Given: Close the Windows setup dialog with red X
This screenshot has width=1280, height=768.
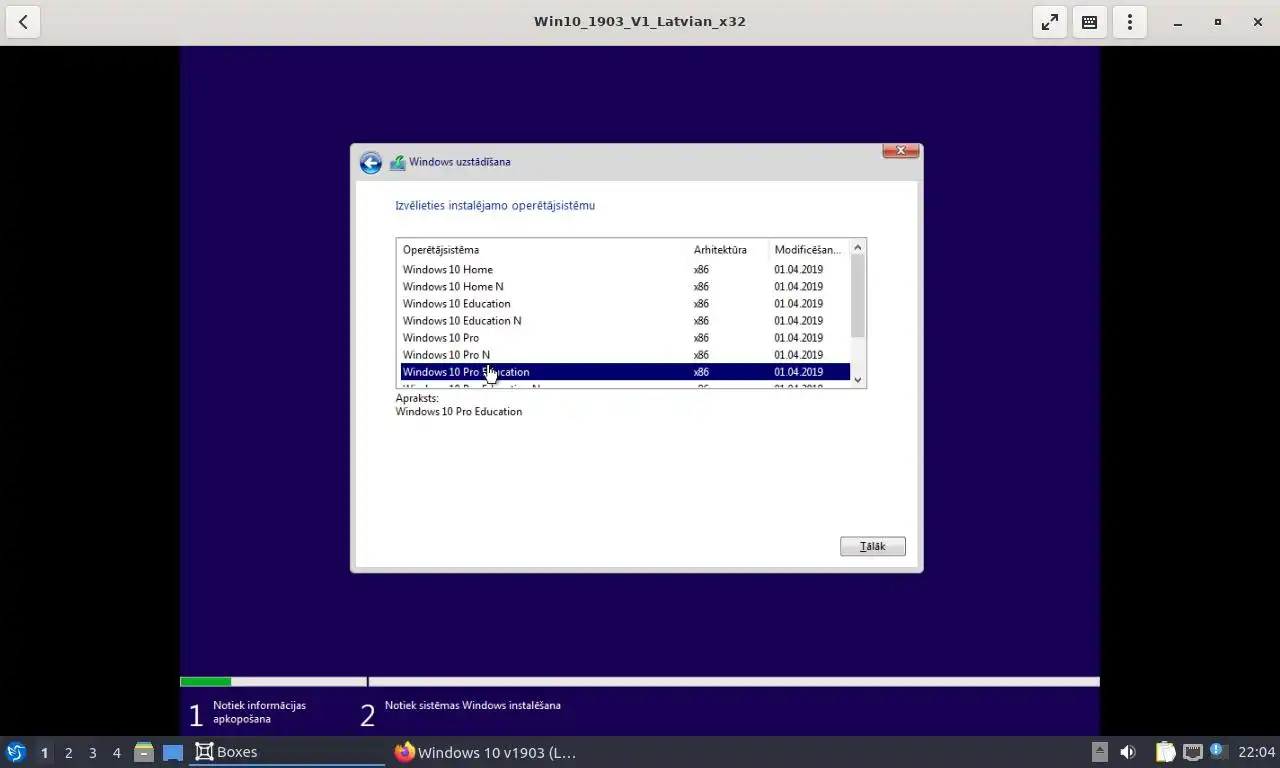Looking at the screenshot, I should coord(900,151).
